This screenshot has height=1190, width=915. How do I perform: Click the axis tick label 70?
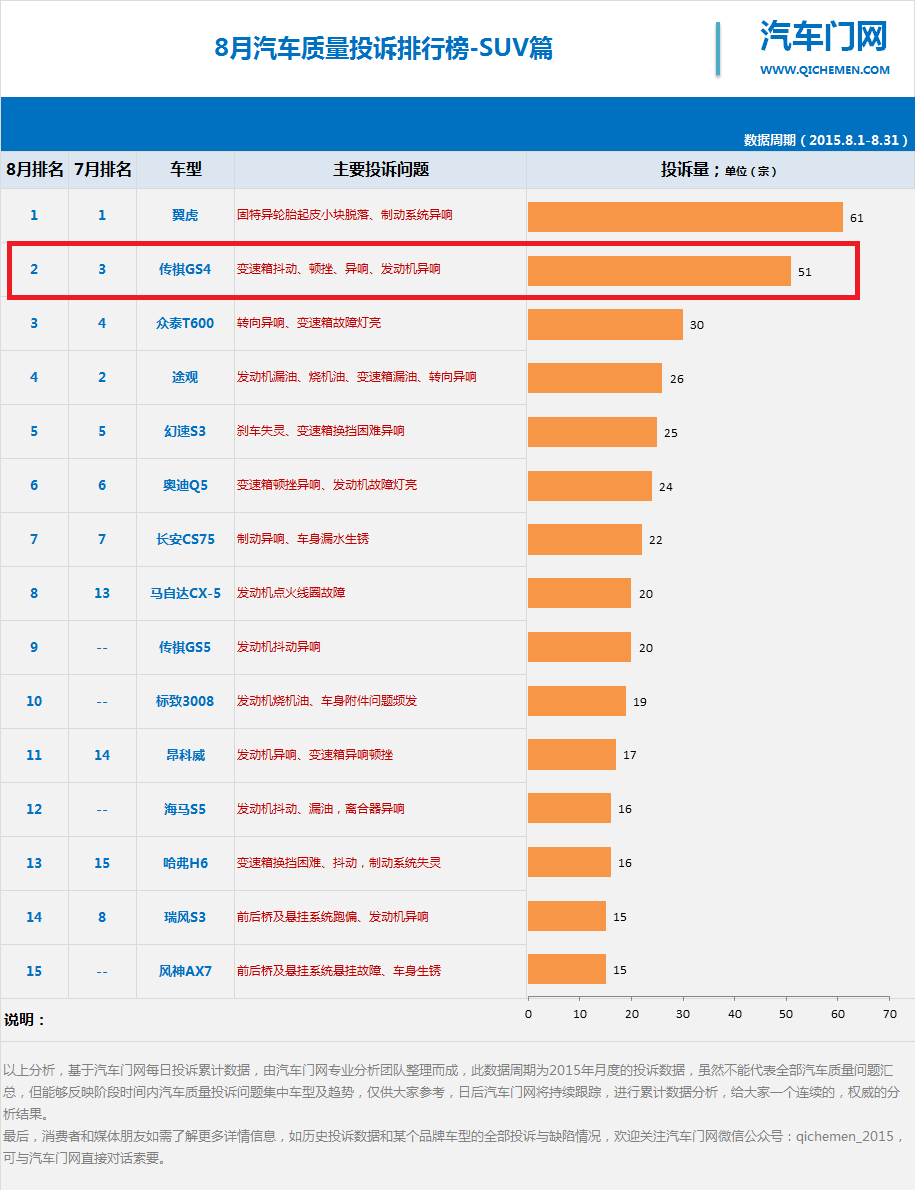coord(890,1014)
